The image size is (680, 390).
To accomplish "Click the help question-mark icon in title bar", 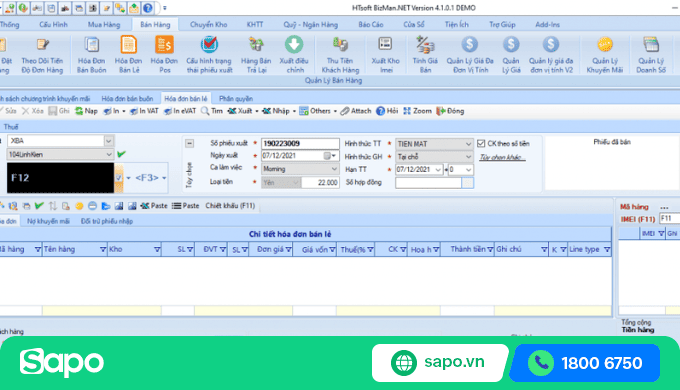I will click(148, 8).
